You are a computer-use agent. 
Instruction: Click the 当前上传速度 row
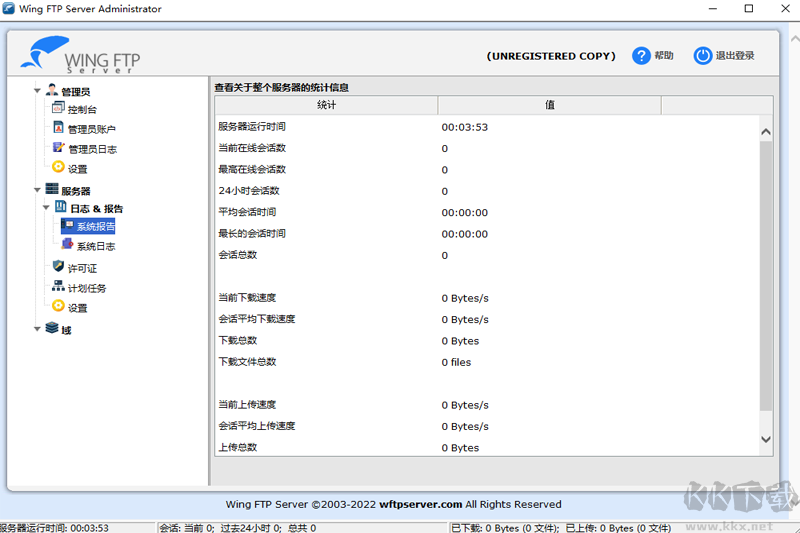(487, 405)
